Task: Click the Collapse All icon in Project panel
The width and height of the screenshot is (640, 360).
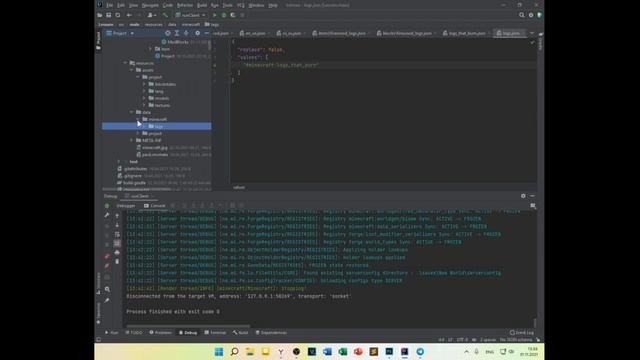Action: pos(186,33)
